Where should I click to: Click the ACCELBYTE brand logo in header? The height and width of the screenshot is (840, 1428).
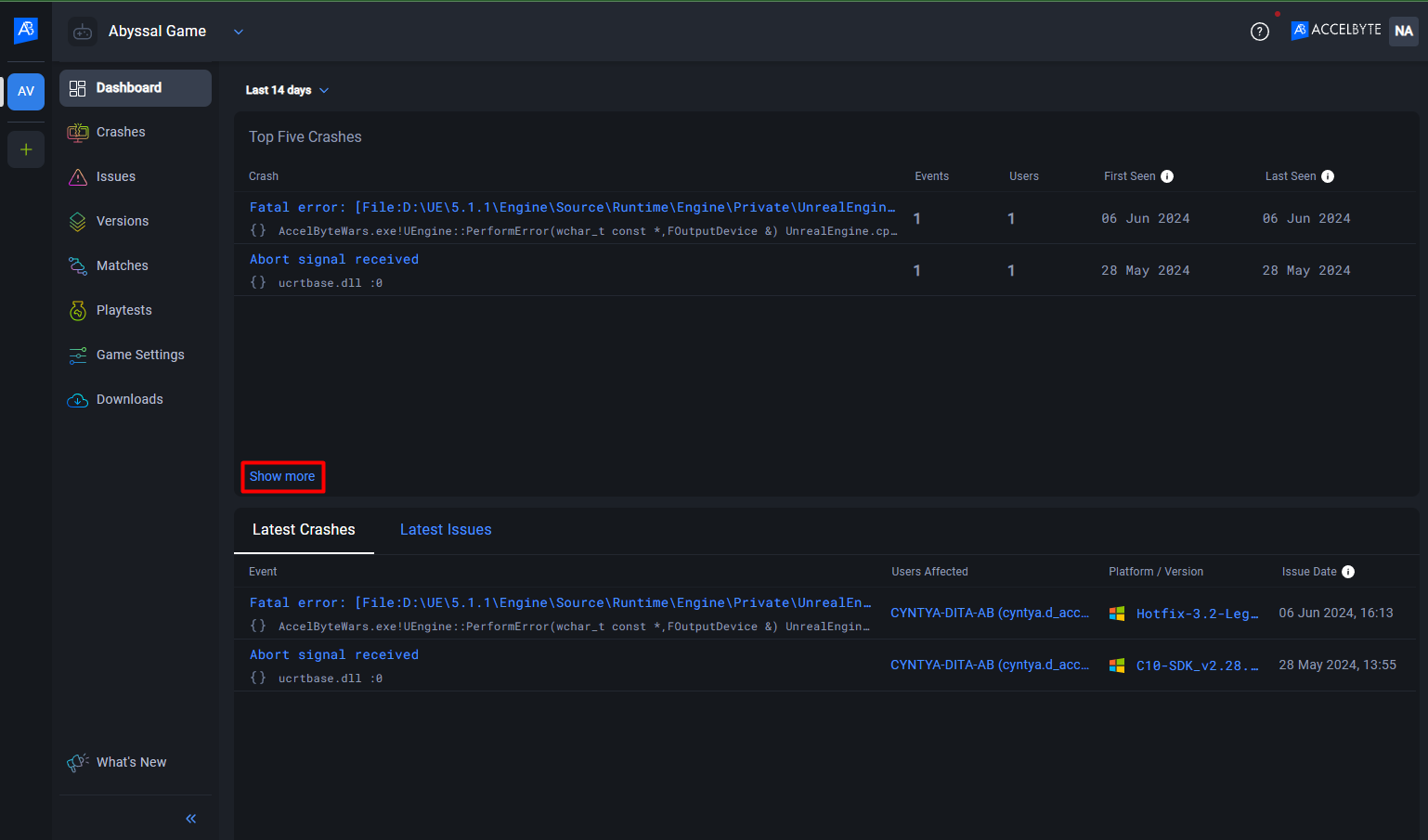click(1336, 30)
